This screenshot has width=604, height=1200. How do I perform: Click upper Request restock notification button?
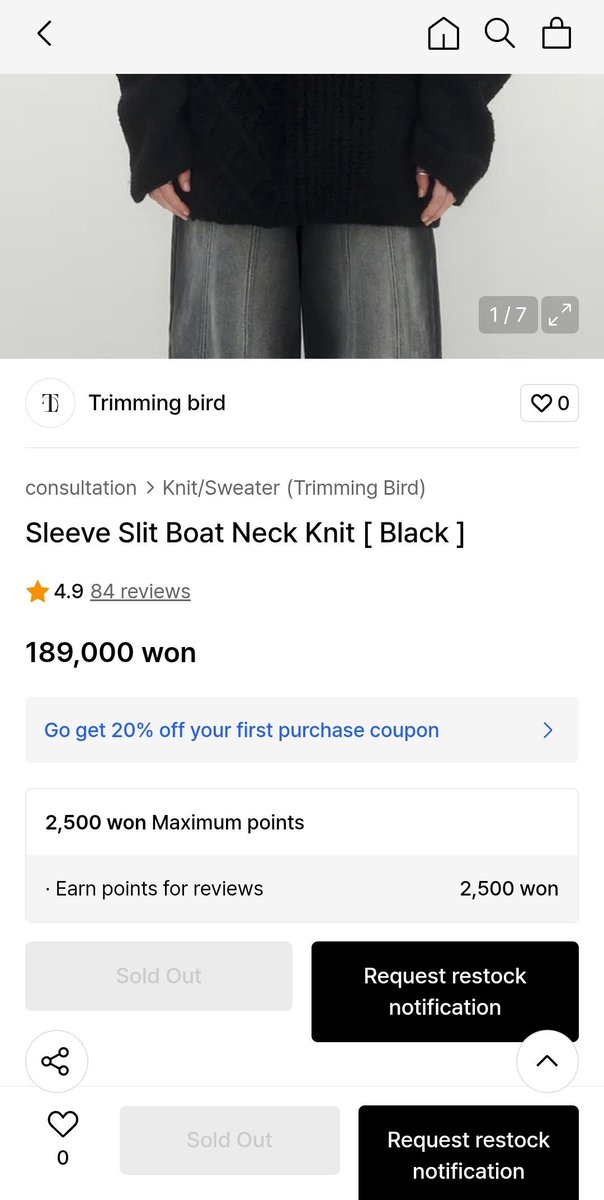[x=445, y=991]
